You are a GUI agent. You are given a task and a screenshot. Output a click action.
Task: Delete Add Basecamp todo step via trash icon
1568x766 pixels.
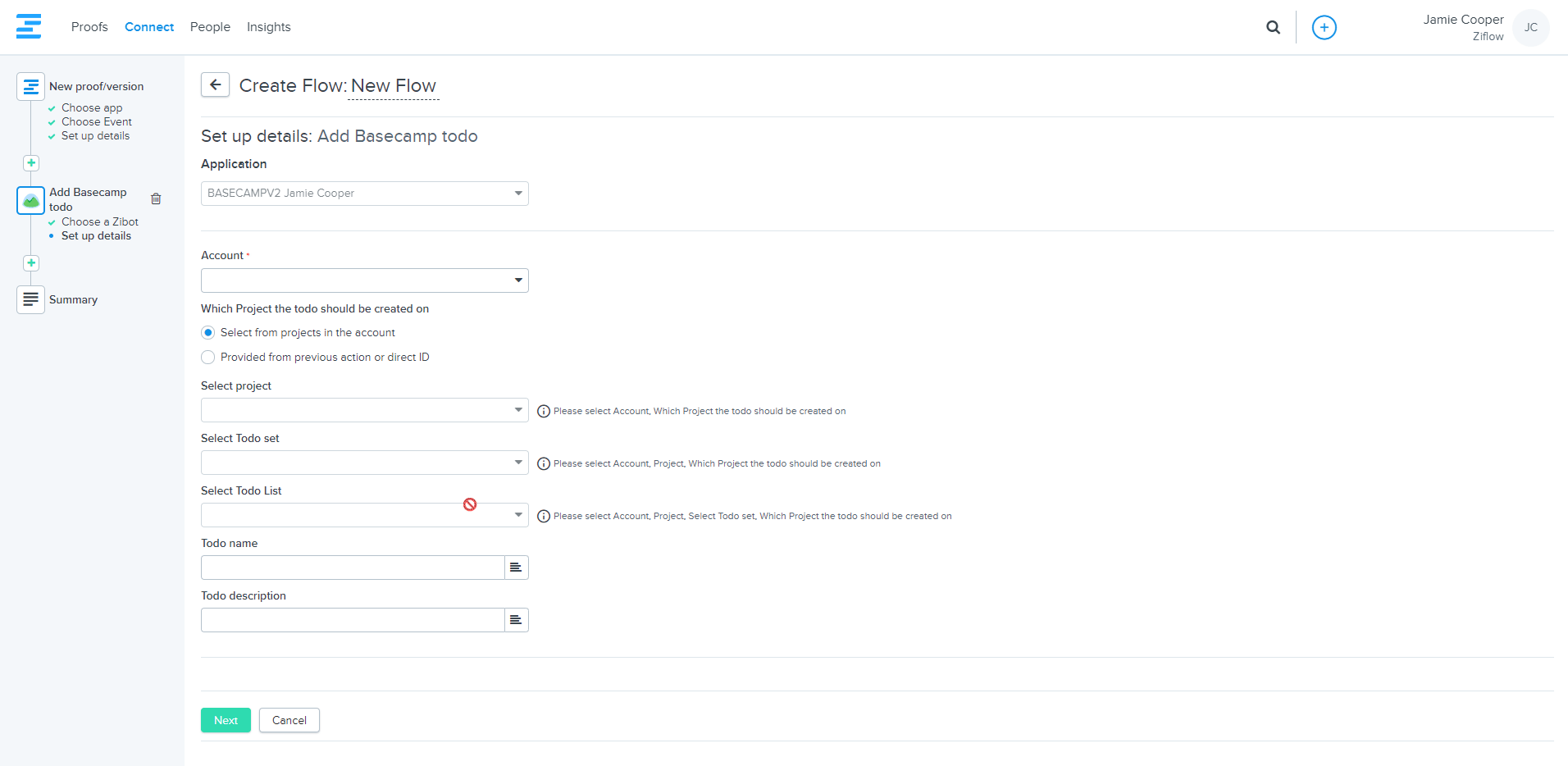point(156,198)
